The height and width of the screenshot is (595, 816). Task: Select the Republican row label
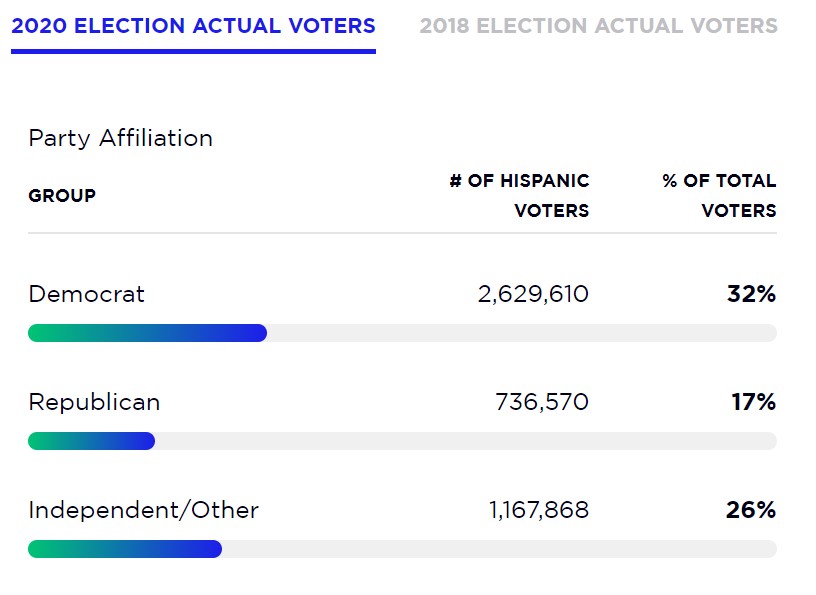point(94,402)
